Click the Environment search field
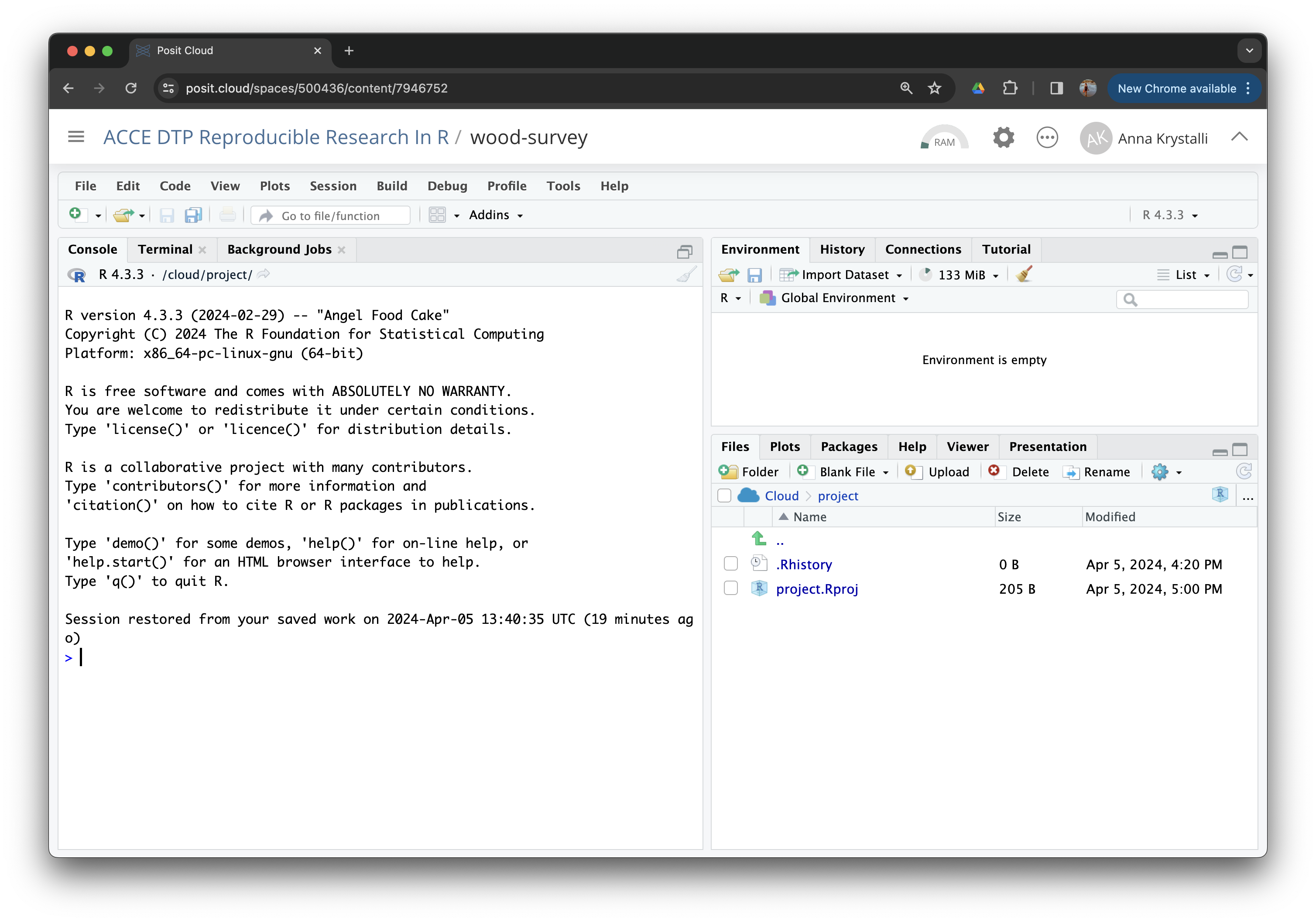Screen dimensions: 1316x922 click(x=1182, y=299)
